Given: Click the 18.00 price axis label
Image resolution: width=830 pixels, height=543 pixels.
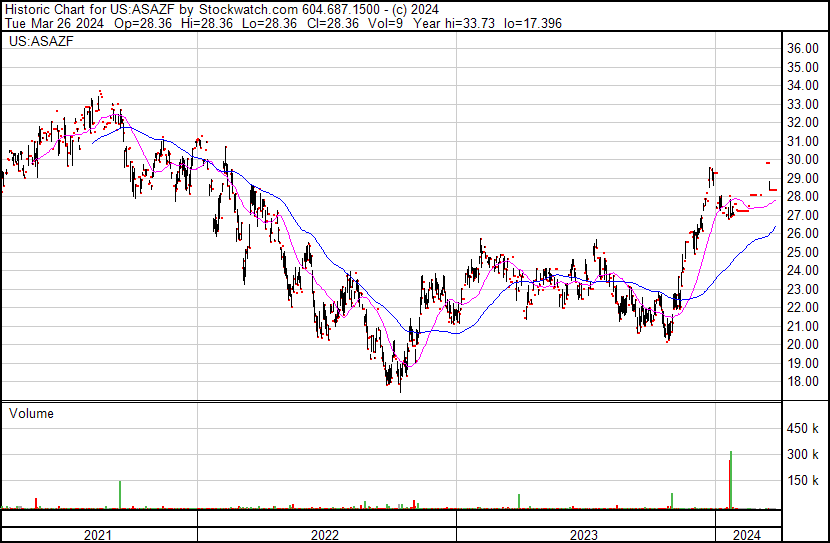Looking at the screenshot, I should pos(803,382).
